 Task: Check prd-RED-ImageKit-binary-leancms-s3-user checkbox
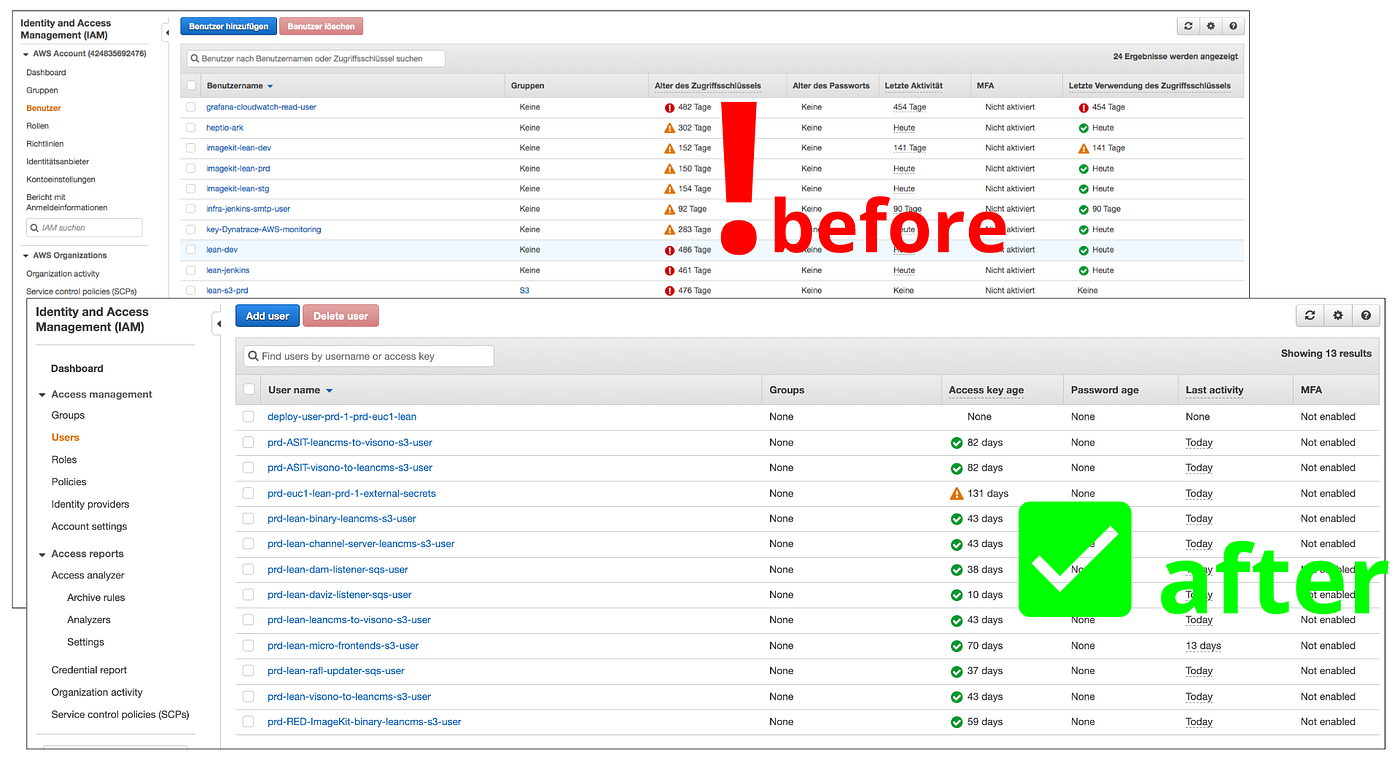[248, 722]
